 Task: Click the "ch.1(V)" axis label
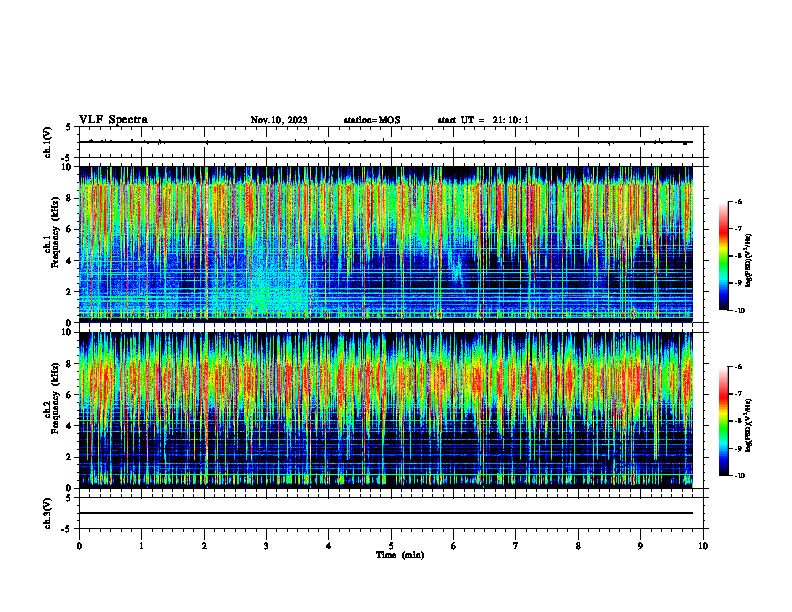pos(47,142)
